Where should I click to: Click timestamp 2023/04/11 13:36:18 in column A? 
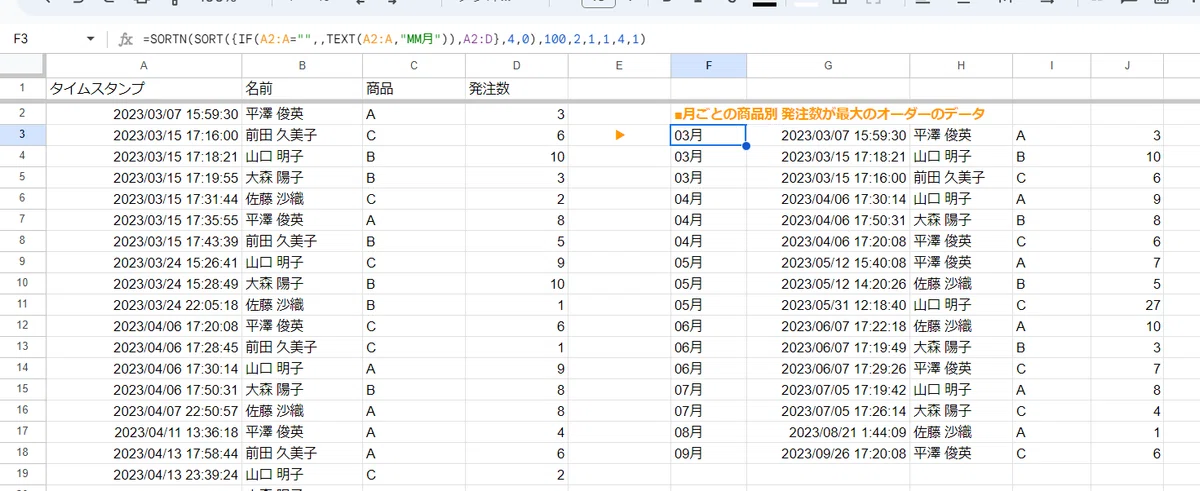(x=175, y=431)
